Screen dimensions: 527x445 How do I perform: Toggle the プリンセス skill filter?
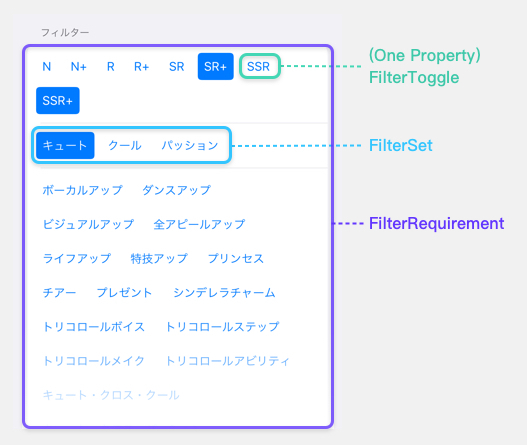click(236, 258)
